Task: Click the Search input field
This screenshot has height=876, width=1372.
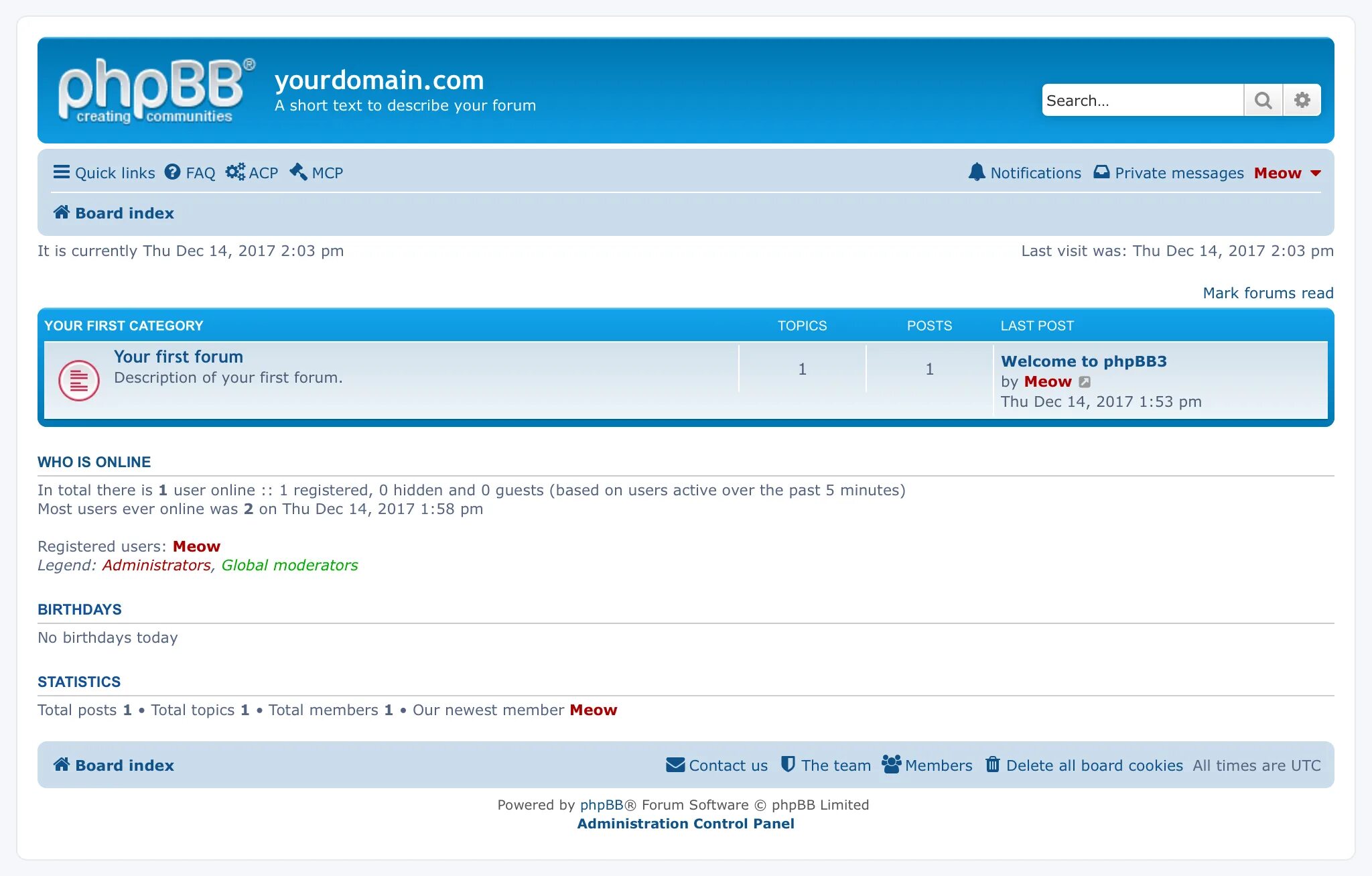Action: click(1142, 100)
